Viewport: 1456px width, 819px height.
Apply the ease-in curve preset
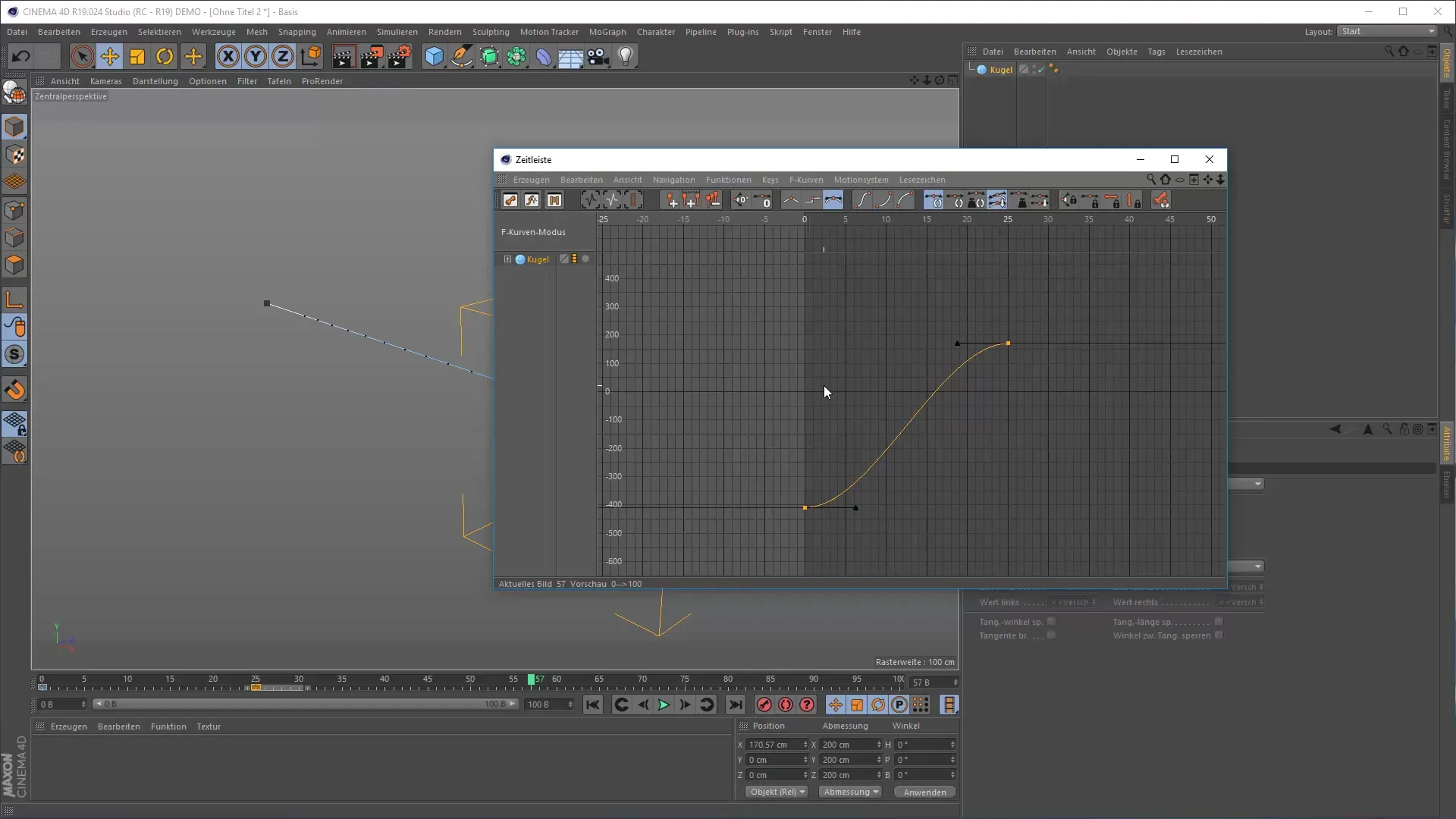click(x=883, y=200)
